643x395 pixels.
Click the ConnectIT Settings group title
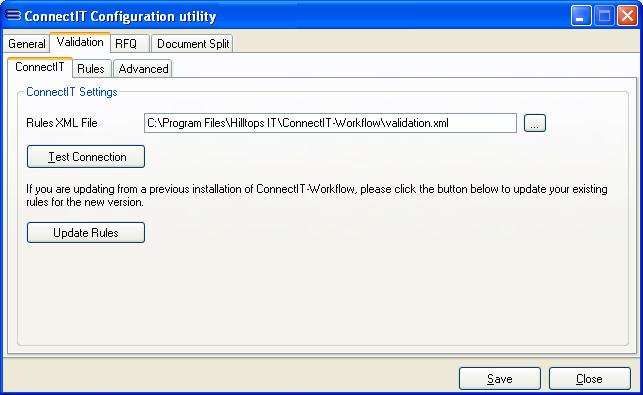pyautogui.click(x=72, y=92)
